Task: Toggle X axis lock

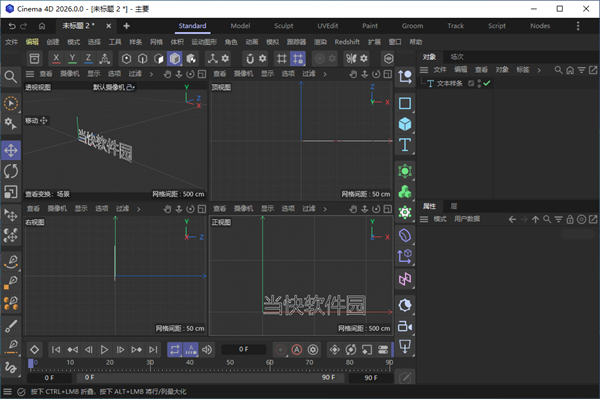Action: 56,59
